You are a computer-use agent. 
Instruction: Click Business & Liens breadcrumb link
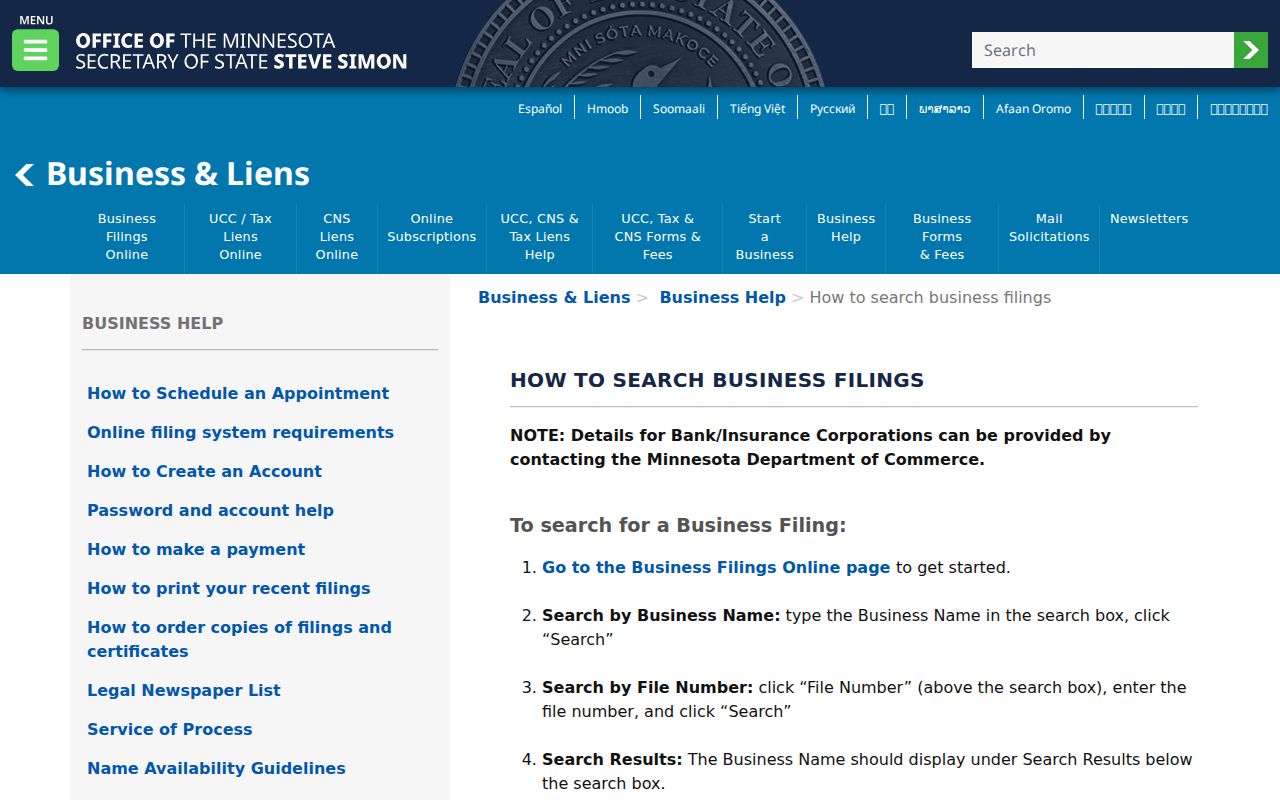point(554,298)
